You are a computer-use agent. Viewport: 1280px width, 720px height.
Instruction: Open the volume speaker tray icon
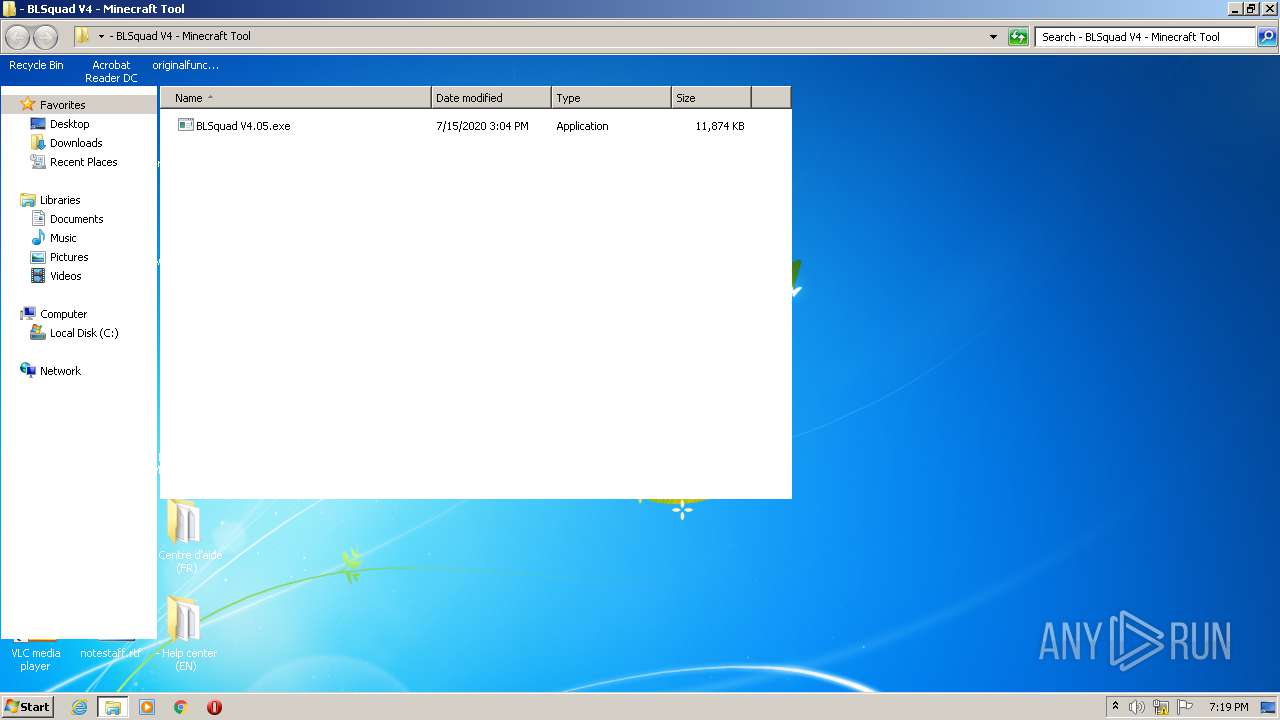point(1136,707)
